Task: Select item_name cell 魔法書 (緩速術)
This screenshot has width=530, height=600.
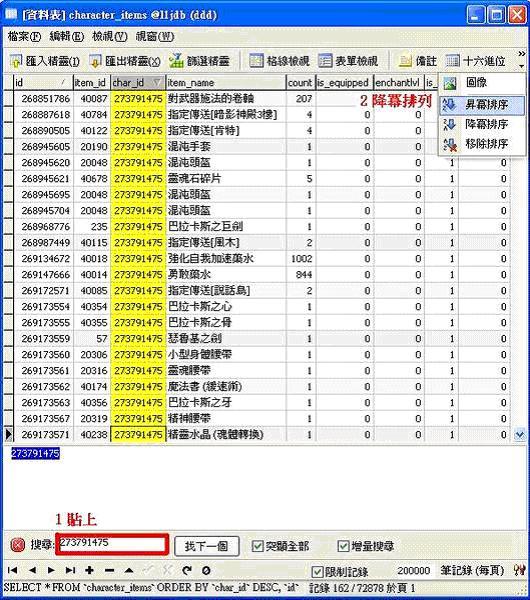Action: [x=226, y=387]
